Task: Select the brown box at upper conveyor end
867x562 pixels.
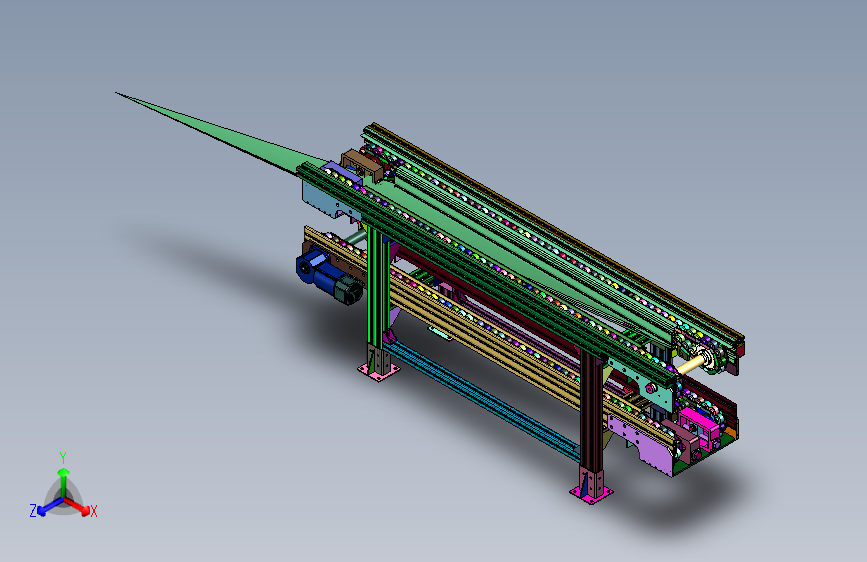Action: point(362,164)
